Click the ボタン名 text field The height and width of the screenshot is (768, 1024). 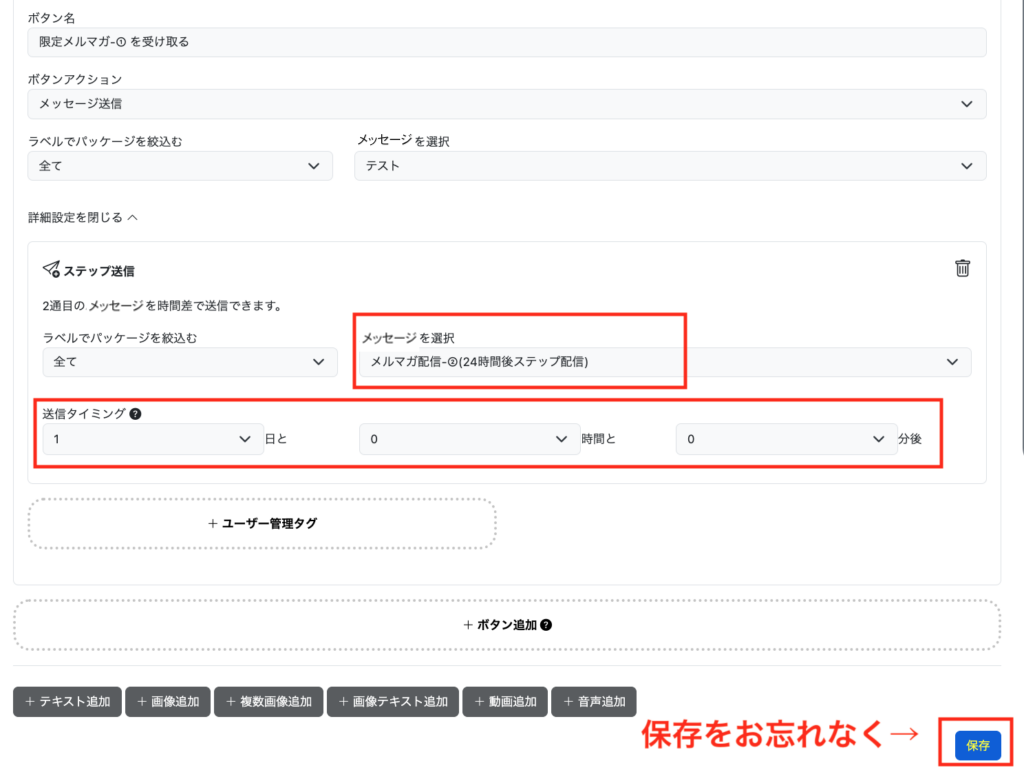(507, 42)
